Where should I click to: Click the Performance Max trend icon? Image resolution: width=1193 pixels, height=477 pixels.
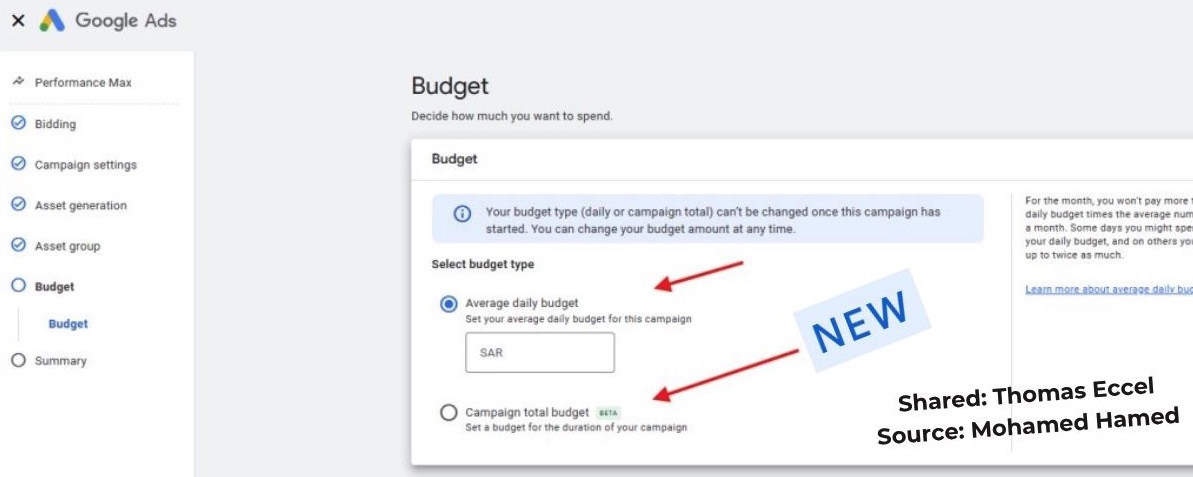pos(18,81)
